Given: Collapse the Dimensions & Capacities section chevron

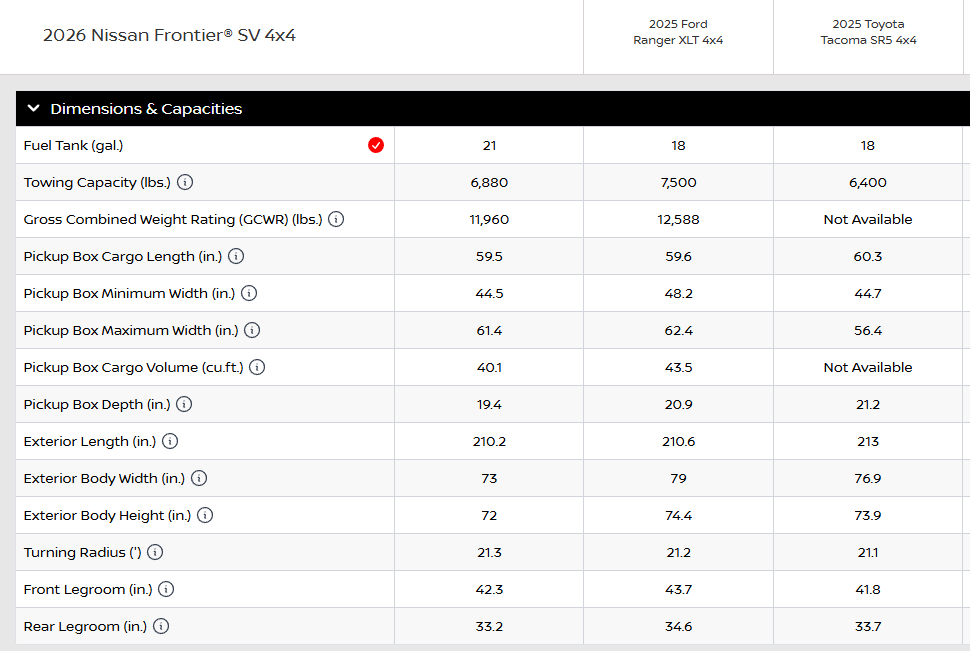Looking at the screenshot, I should tap(34, 109).
